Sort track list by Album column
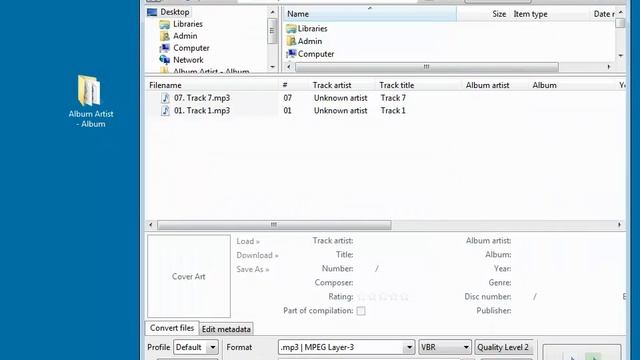640x360 pixels. pyautogui.click(x=544, y=85)
